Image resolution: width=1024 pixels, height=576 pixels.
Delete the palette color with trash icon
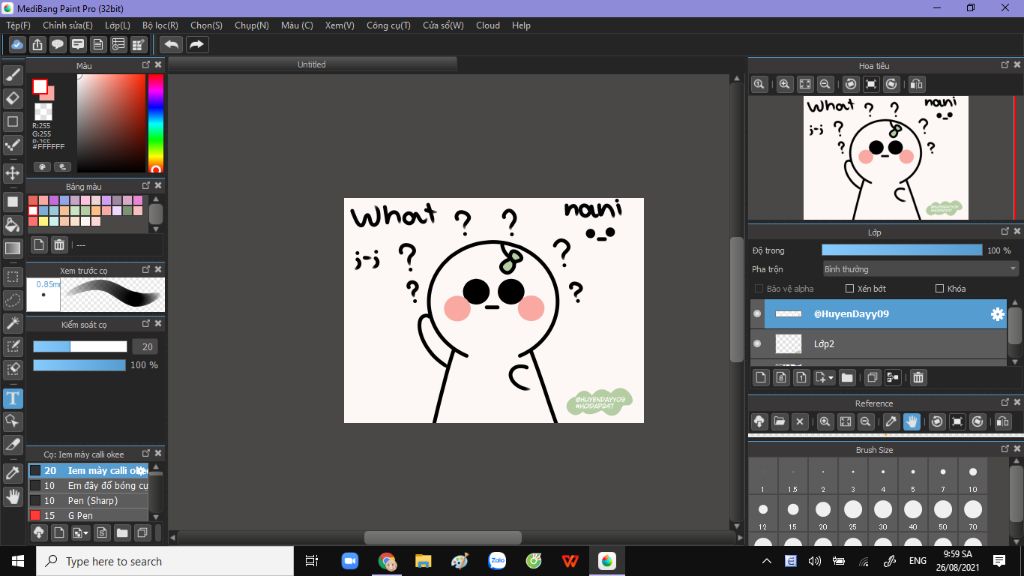click(59, 245)
